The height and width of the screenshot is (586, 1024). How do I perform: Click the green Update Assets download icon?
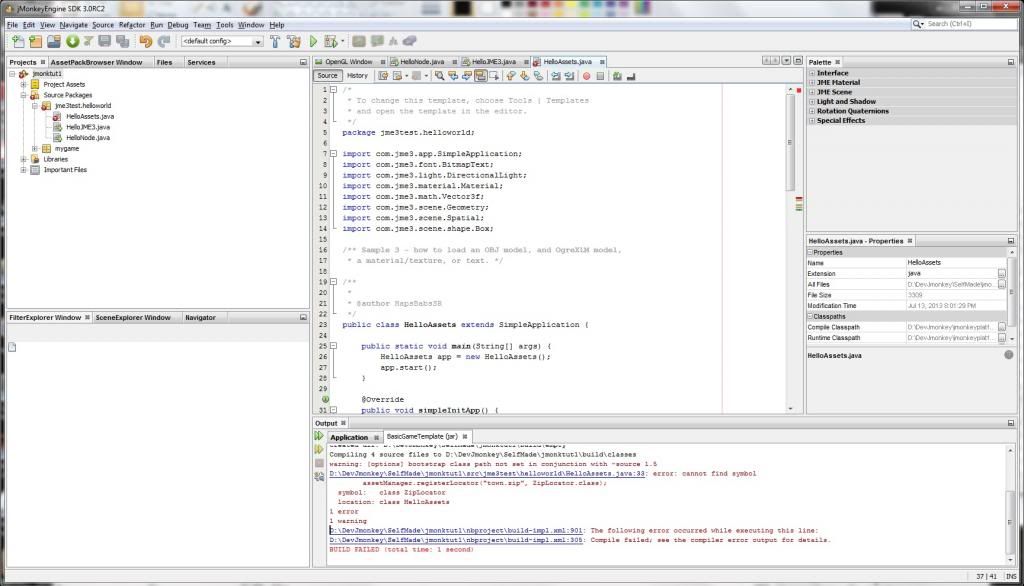72,42
